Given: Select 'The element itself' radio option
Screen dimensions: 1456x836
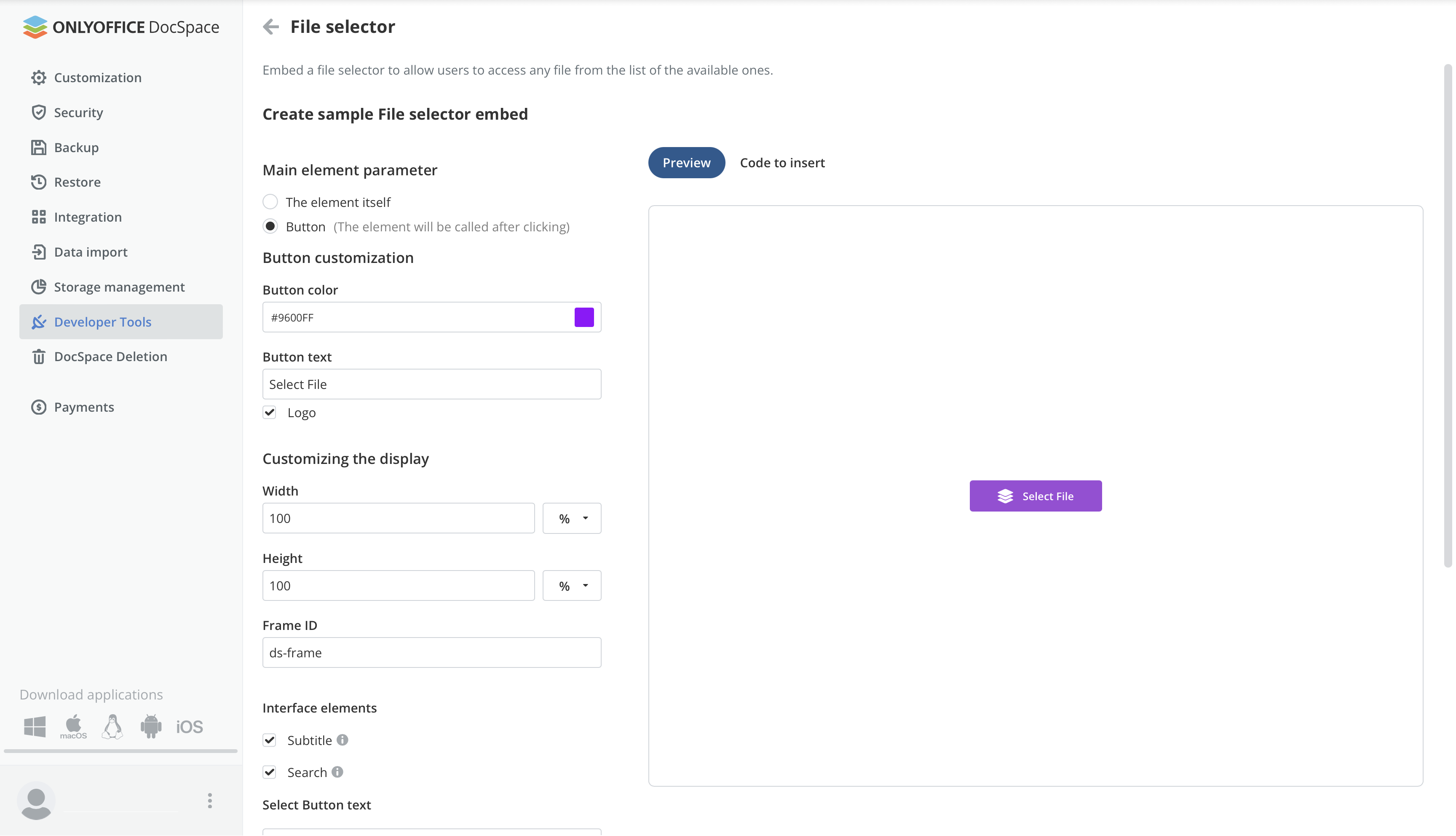Looking at the screenshot, I should coord(270,202).
